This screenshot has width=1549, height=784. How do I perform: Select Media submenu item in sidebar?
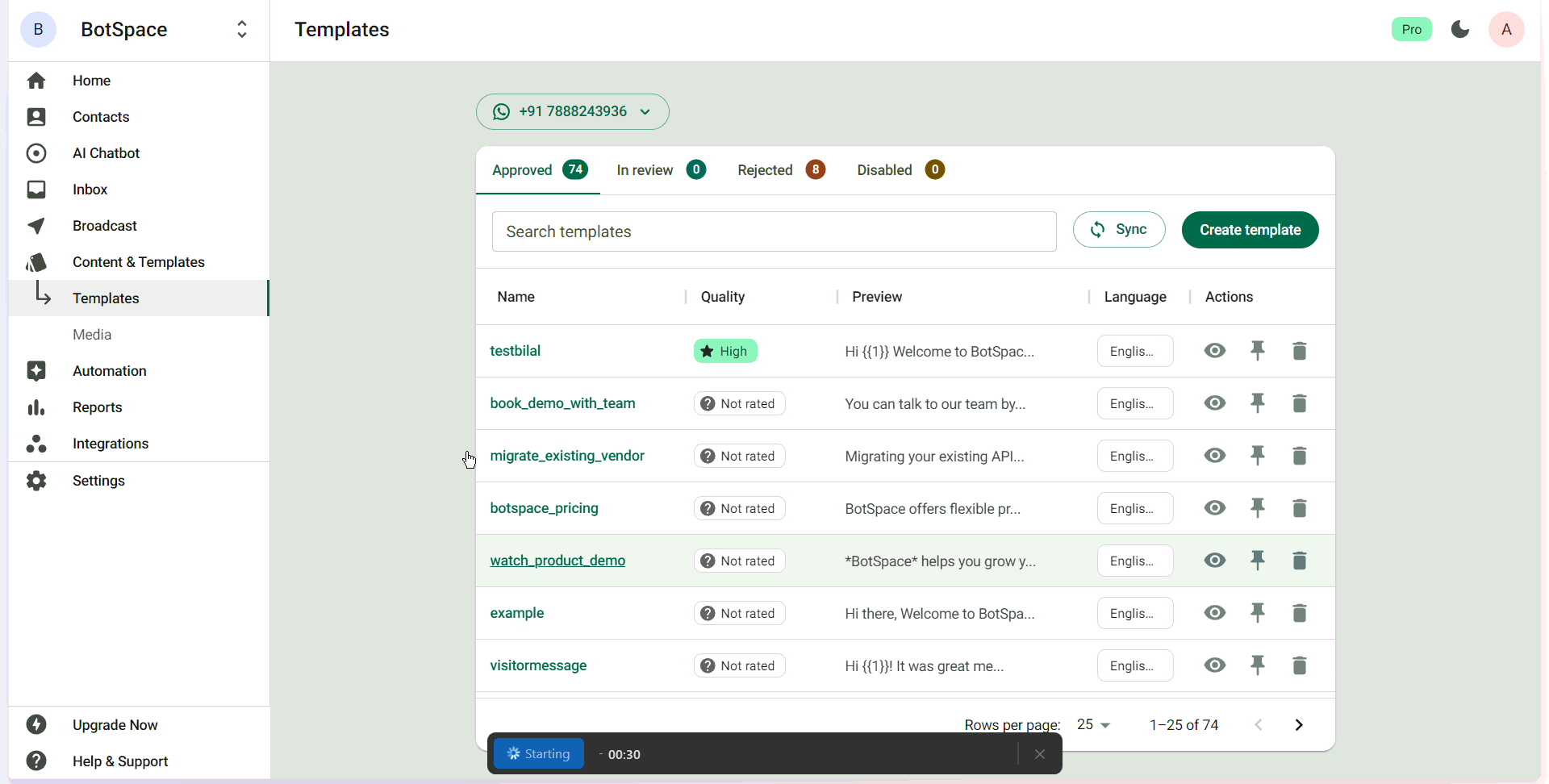point(139,335)
